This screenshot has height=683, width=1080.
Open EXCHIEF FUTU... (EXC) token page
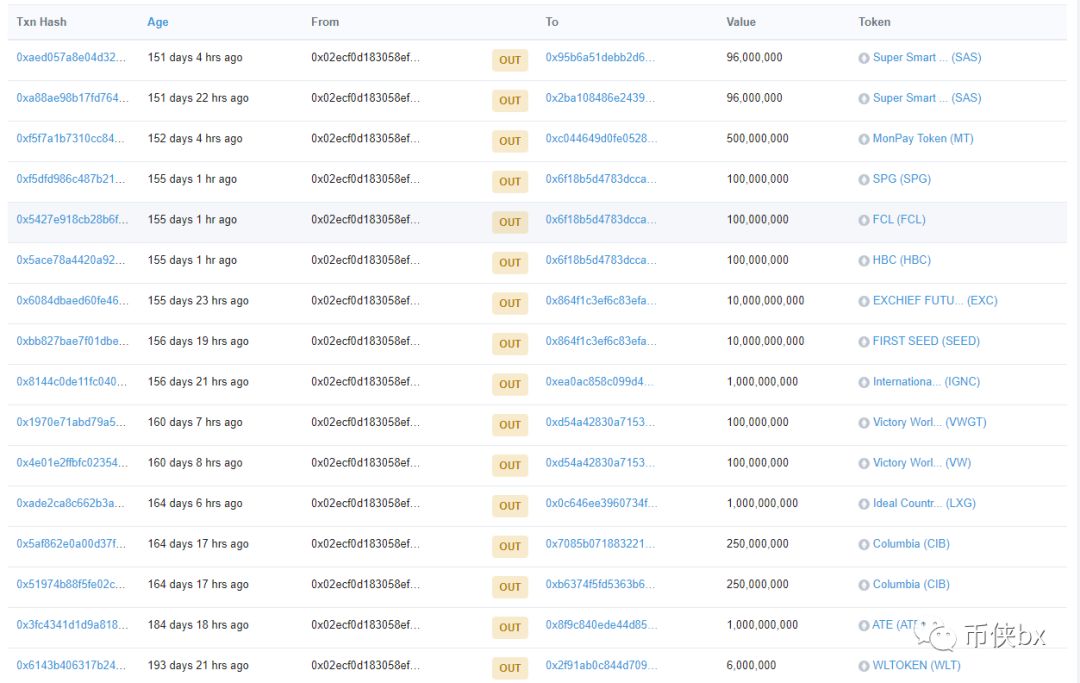[x=935, y=302]
